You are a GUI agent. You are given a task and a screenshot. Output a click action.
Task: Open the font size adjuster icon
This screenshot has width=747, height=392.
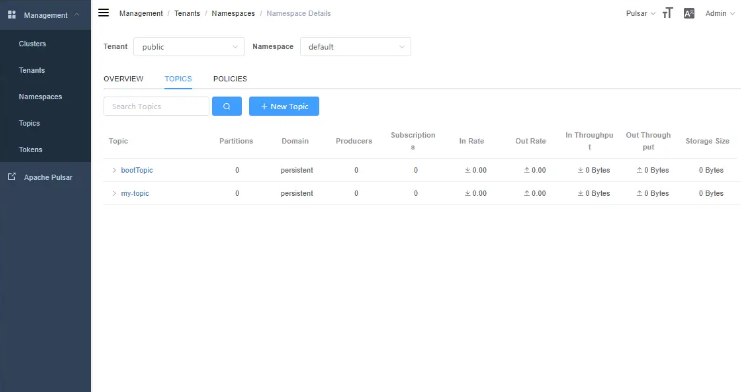[667, 13]
